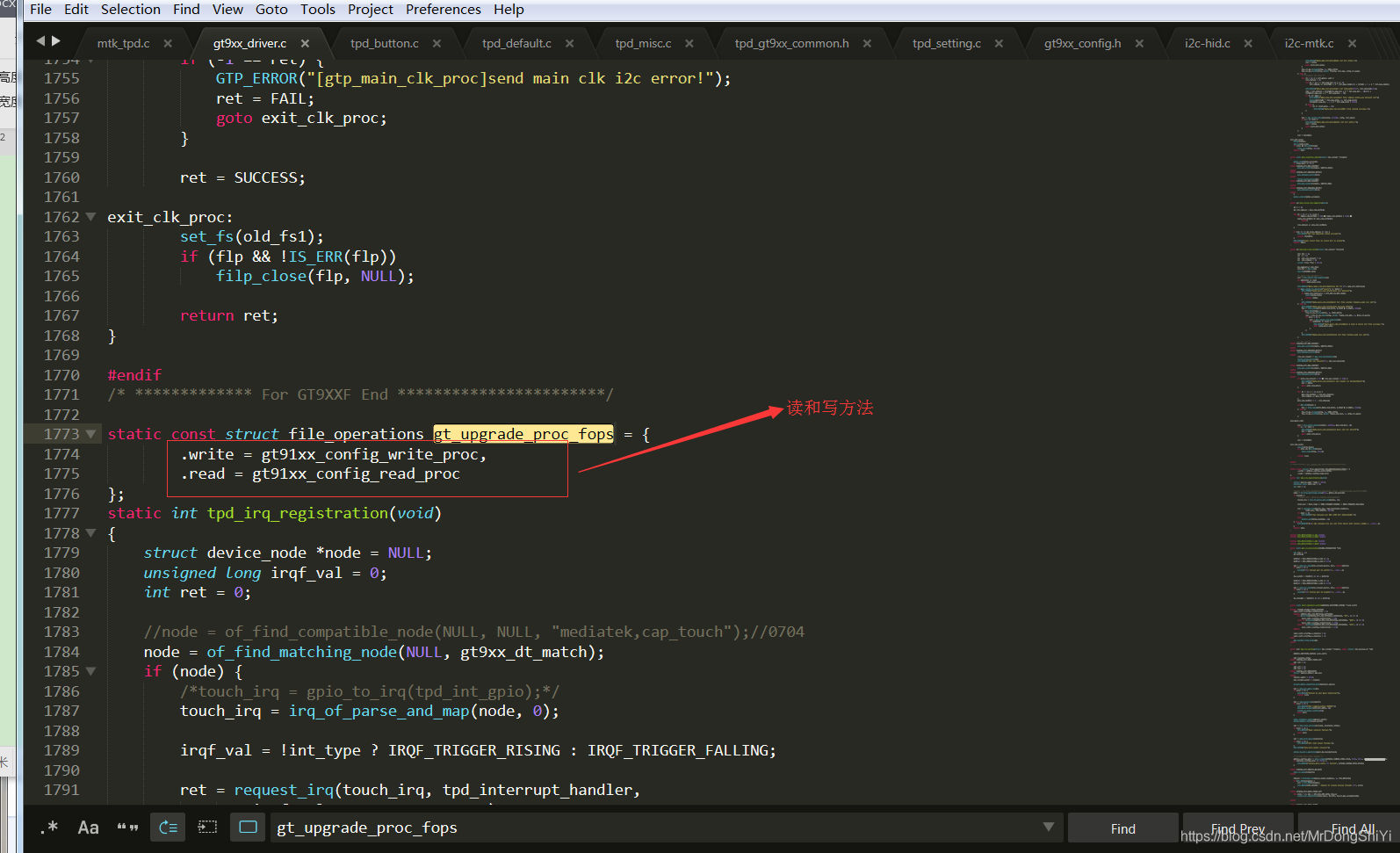The width and height of the screenshot is (1400, 853).
Task: Close the gt9xx_driver.c tab
Action: (x=305, y=43)
